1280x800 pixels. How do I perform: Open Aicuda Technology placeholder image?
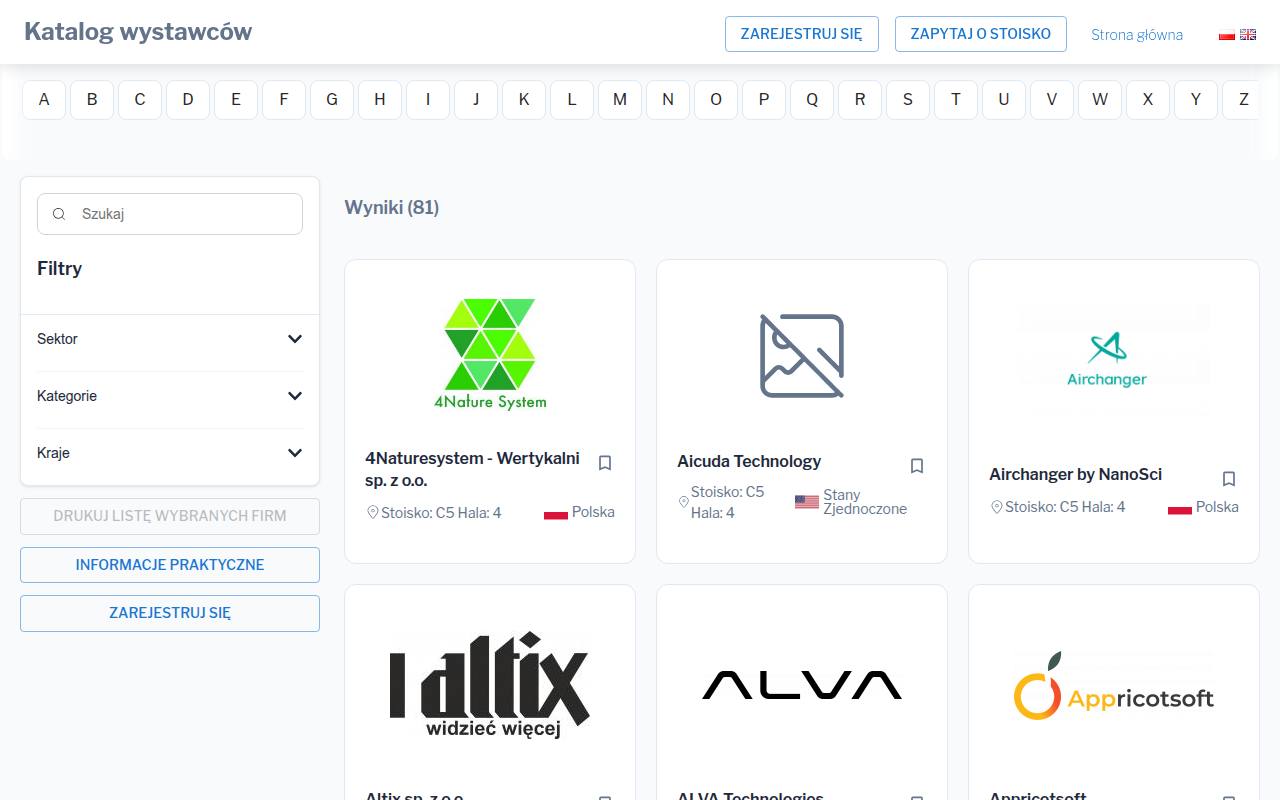802,356
